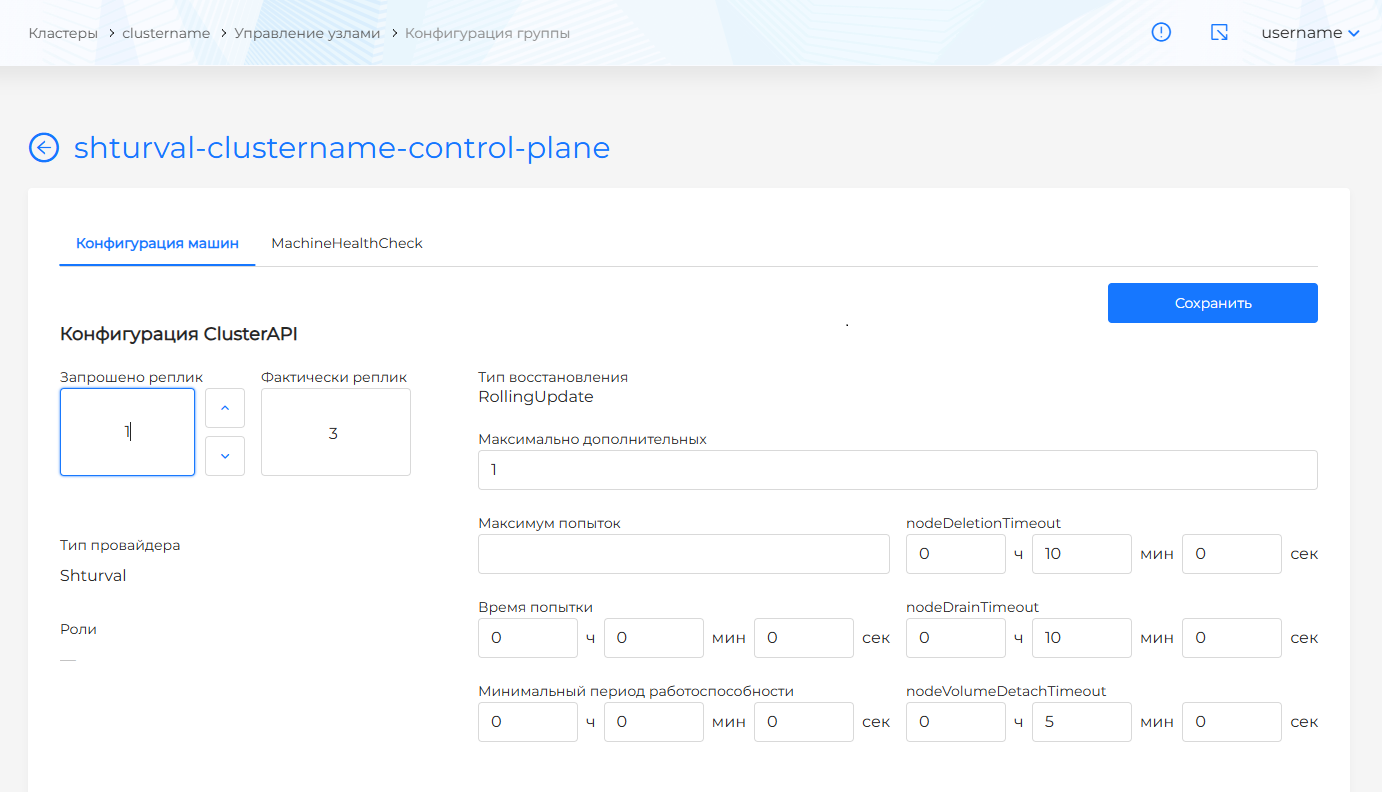Edit Время попытки seconds field
The width and height of the screenshot is (1382, 792).
click(803, 638)
